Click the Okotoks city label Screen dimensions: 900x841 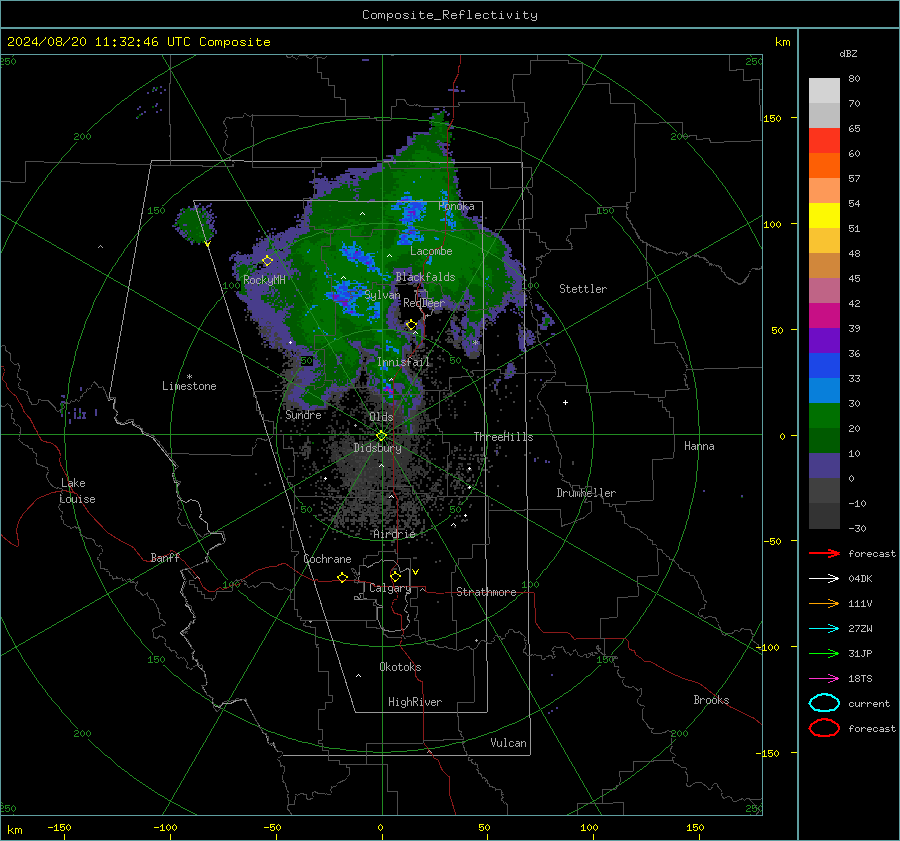(x=400, y=667)
